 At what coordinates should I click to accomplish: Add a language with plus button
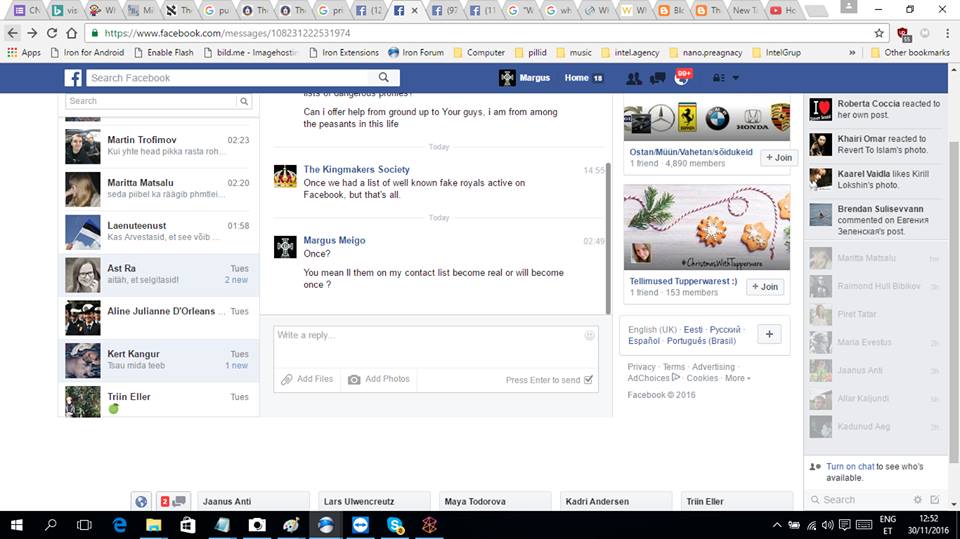tap(769, 334)
